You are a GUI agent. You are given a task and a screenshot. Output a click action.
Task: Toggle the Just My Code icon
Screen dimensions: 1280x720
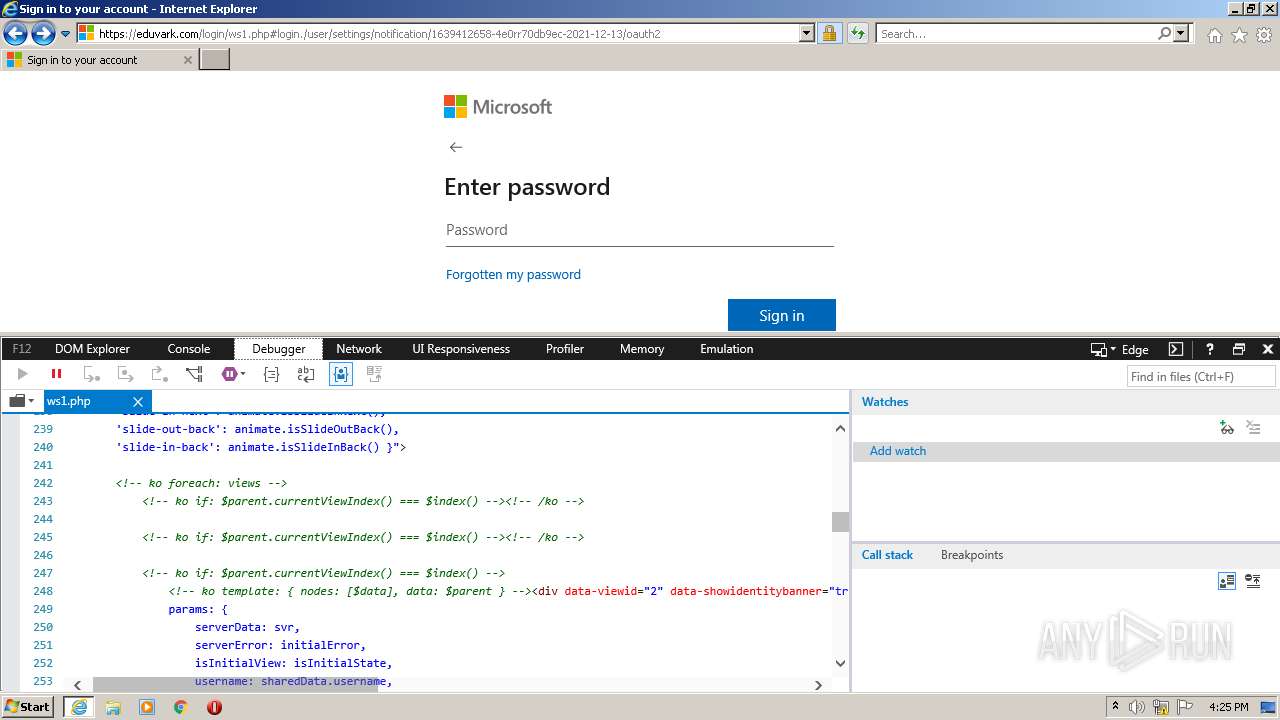click(x=341, y=374)
